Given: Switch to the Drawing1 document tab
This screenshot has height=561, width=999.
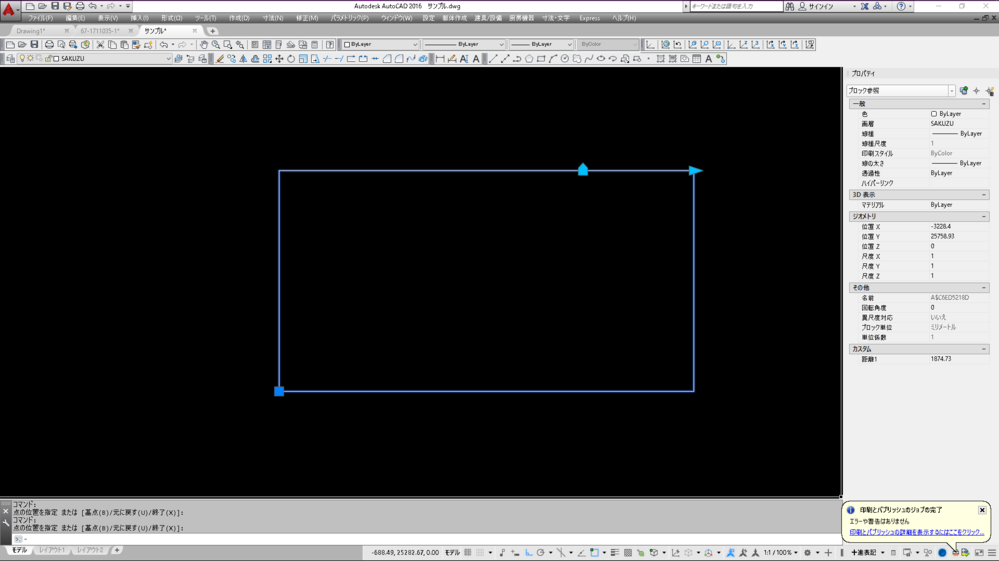Looking at the screenshot, I should tap(31, 31).
